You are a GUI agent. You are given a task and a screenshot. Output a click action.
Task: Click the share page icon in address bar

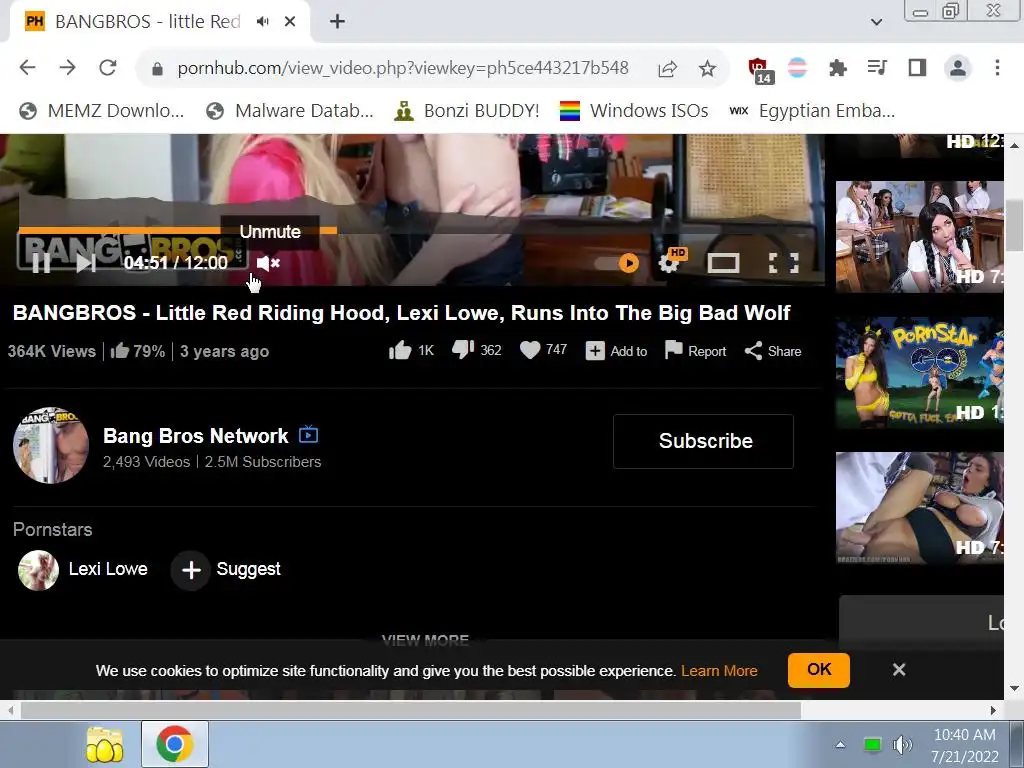click(667, 69)
